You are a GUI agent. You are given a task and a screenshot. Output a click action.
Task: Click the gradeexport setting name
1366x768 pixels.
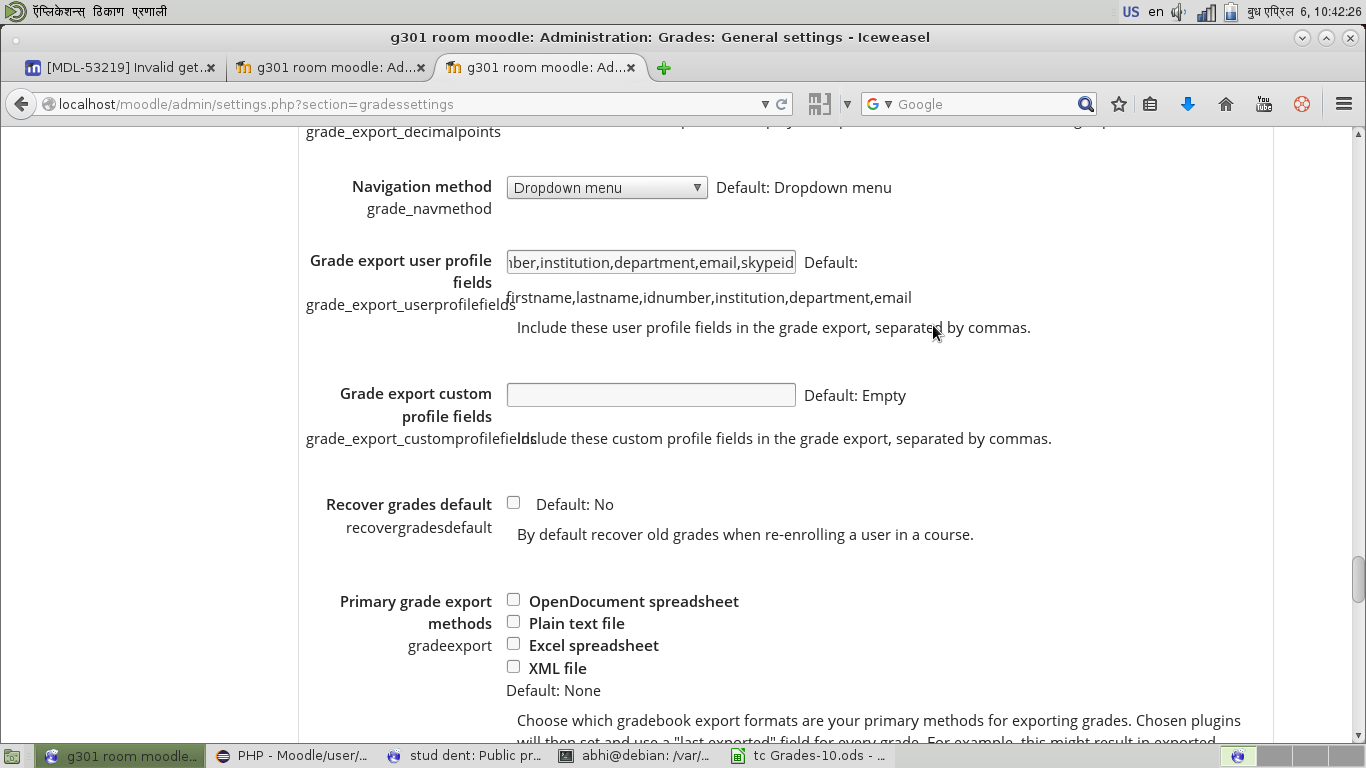(450, 646)
